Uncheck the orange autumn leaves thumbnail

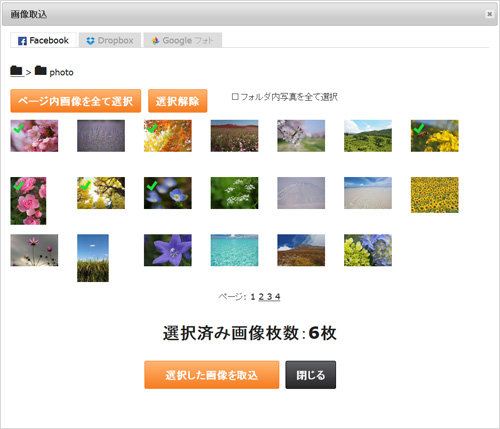(168, 136)
